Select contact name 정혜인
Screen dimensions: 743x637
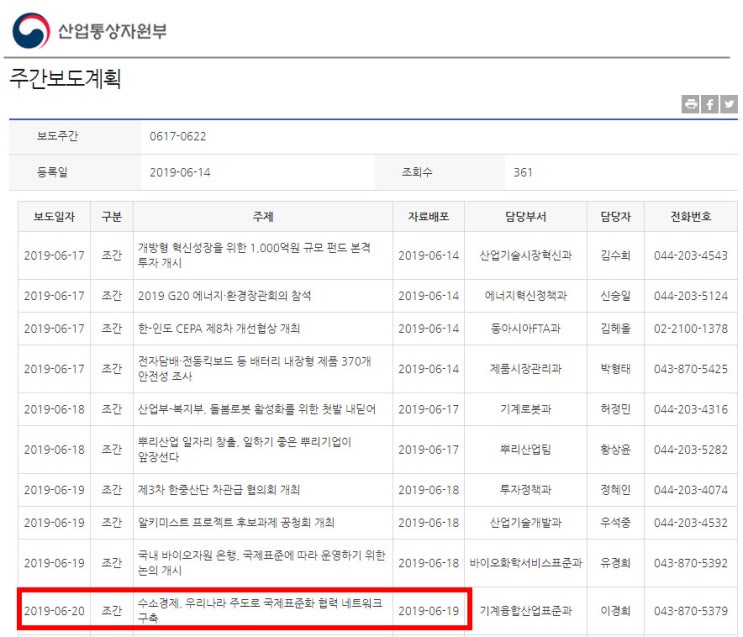616,490
